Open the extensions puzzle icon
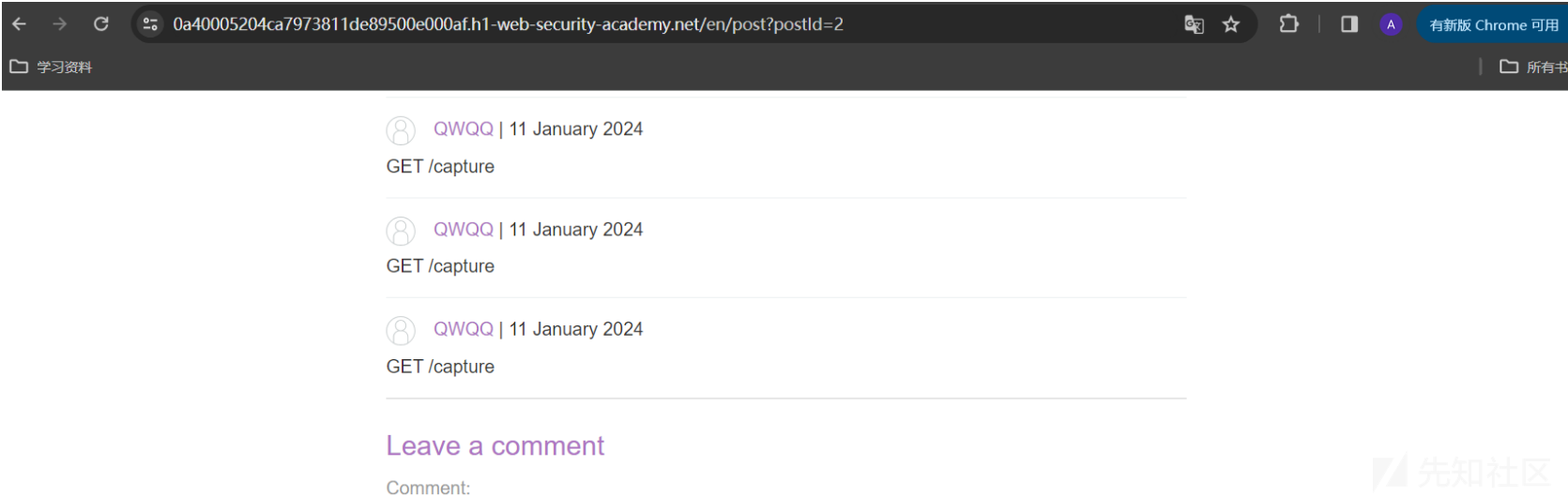Viewport: 1568px width, 497px height. (1289, 24)
